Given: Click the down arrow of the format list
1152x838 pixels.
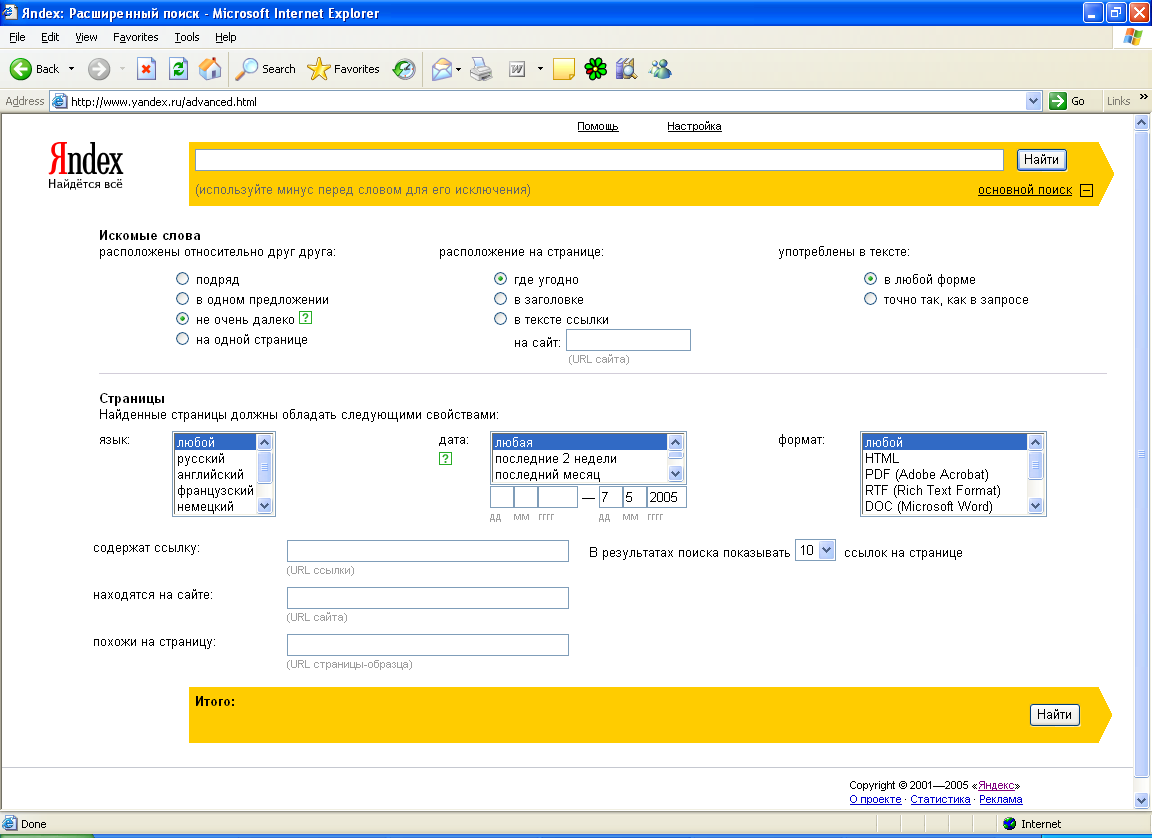Looking at the screenshot, I should [1035, 505].
